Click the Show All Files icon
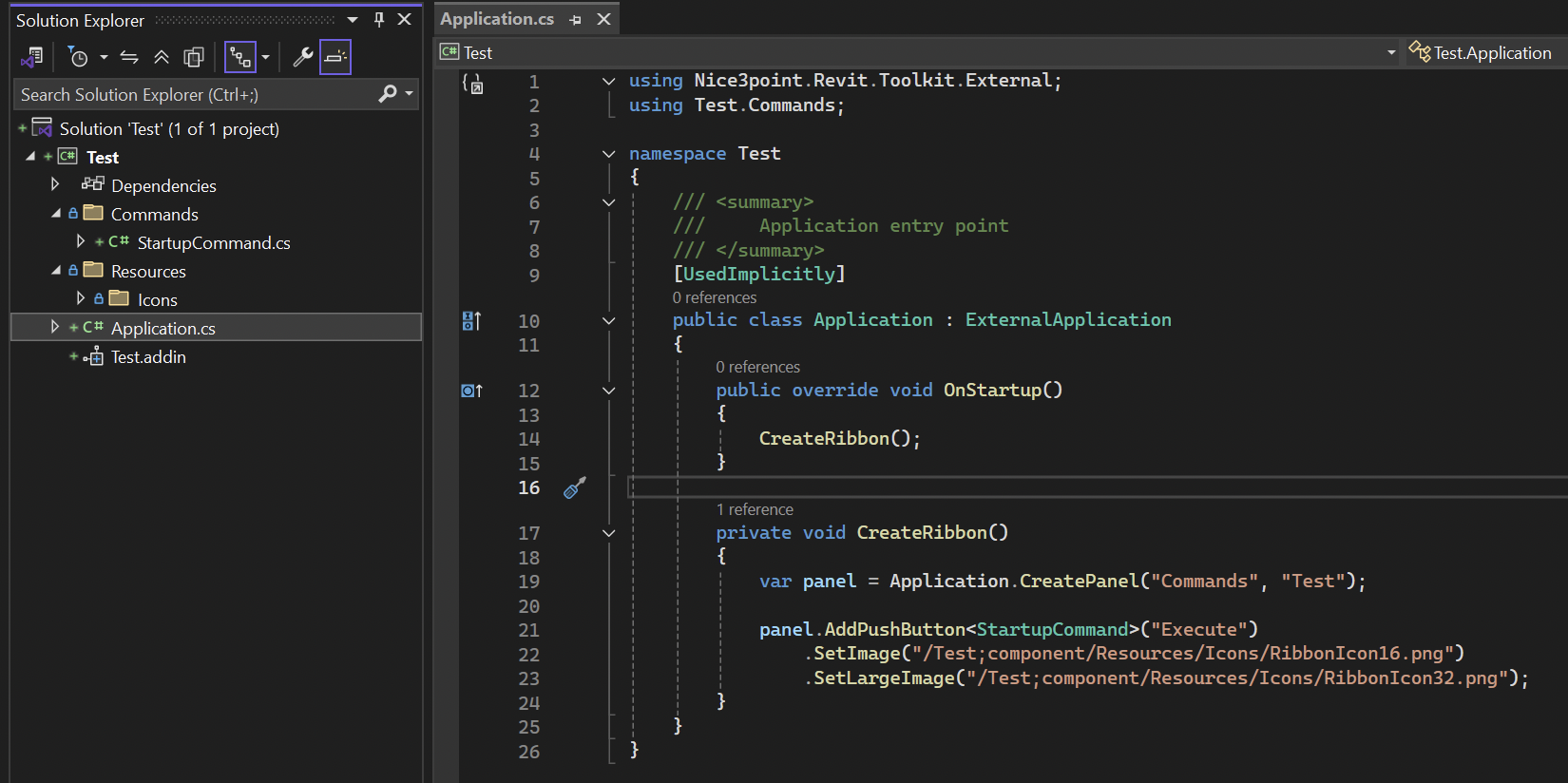This screenshot has width=1568, height=783. point(194,58)
